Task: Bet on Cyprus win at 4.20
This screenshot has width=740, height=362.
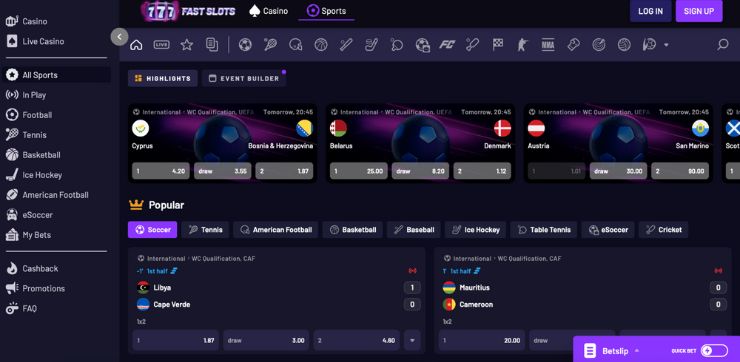Action: 161,171
